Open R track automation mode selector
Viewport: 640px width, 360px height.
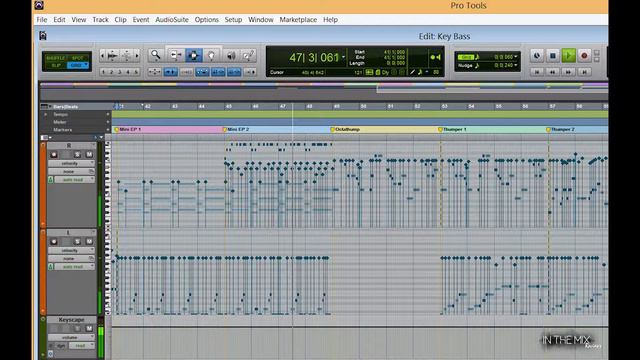(75, 180)
